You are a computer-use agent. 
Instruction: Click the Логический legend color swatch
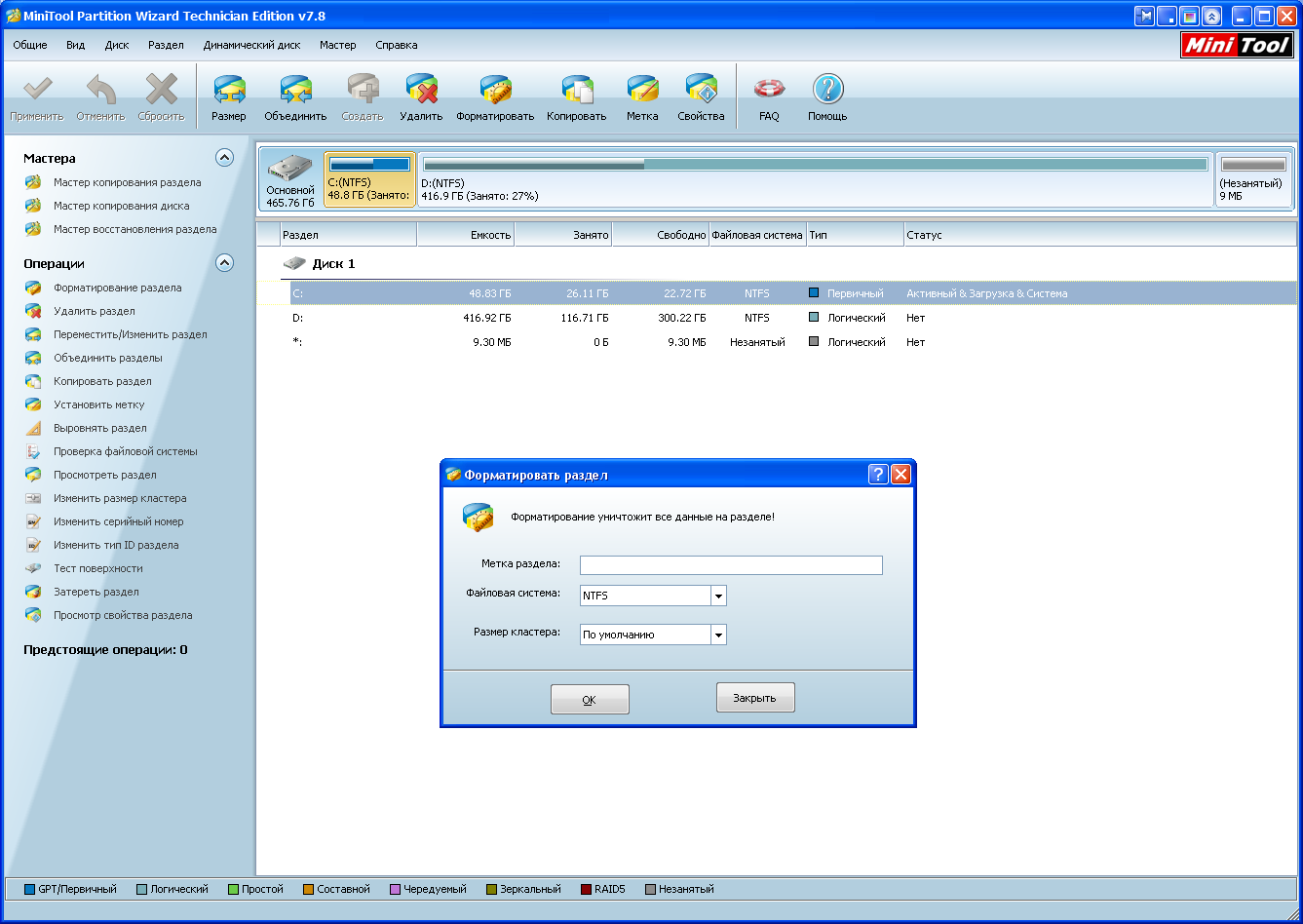141,889
